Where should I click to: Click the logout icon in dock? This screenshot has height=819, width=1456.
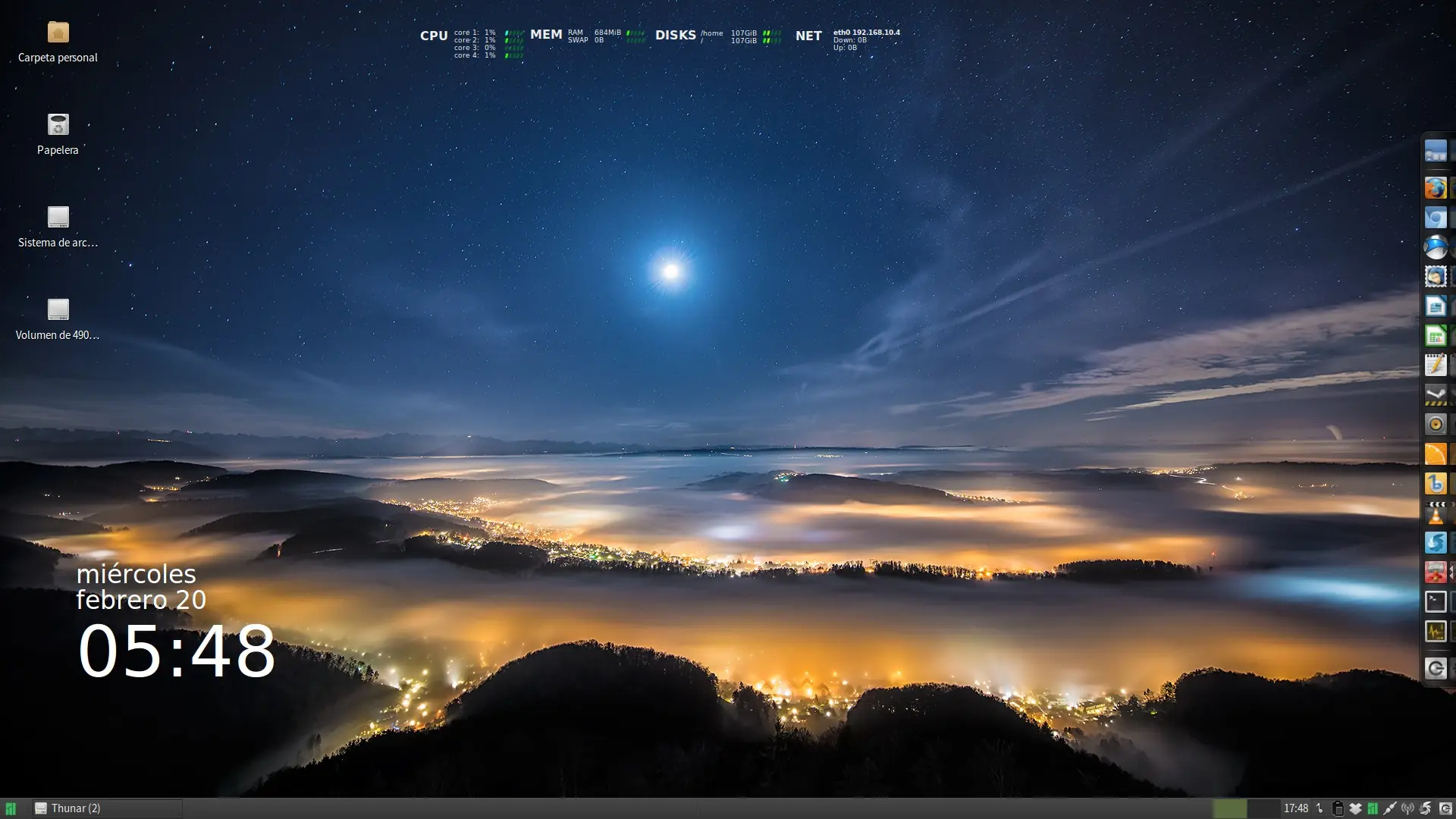coord(1435,668)
